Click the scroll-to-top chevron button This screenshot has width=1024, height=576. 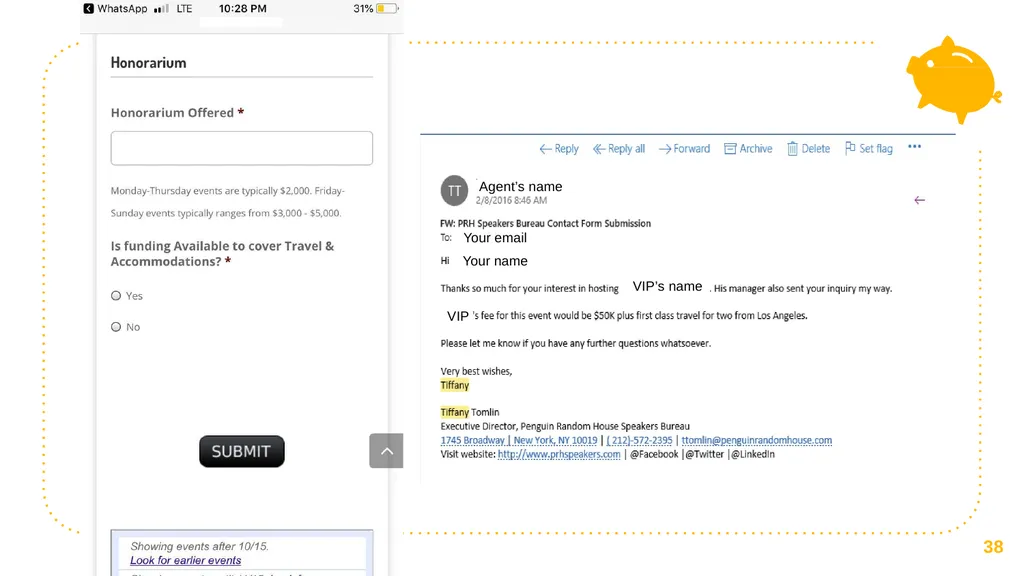click(x=387, y=451)
